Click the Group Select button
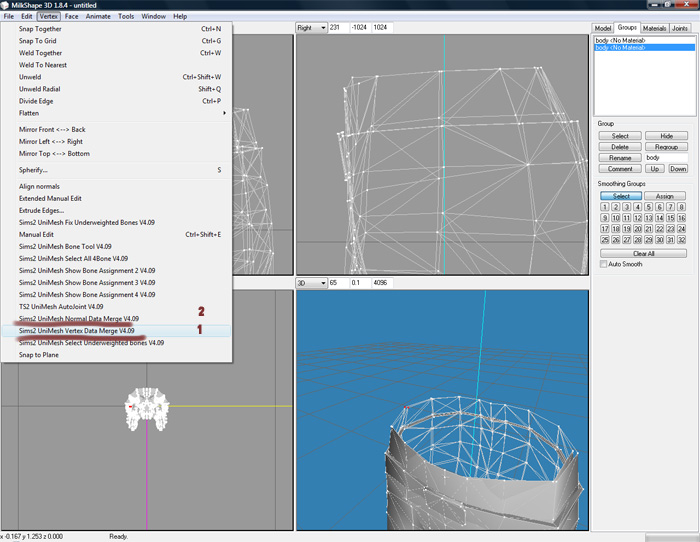Screen dimensions: 700x542 (x=620, y=136)
